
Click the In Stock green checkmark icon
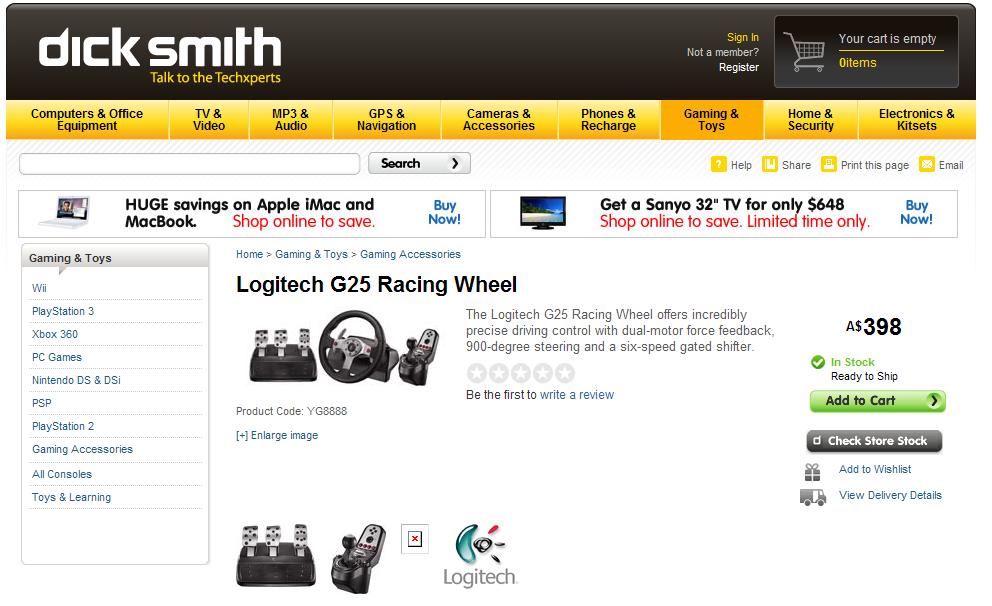pyautogui.click(x=818, y=362)
